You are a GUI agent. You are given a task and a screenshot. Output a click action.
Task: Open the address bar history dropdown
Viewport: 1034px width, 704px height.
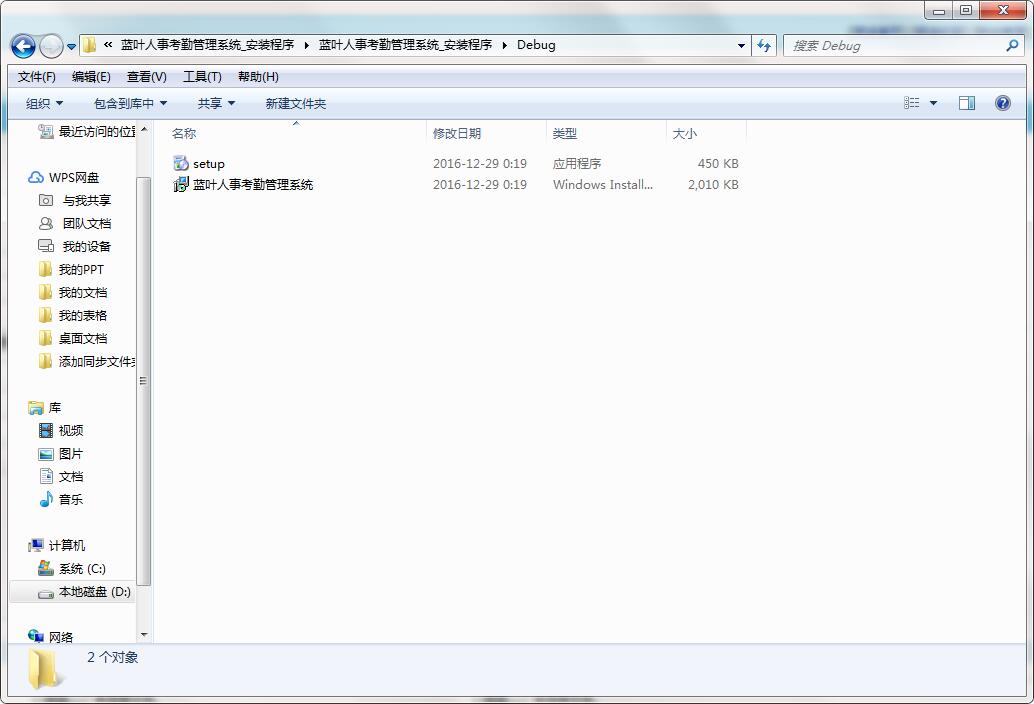click(x=741, y=45)
